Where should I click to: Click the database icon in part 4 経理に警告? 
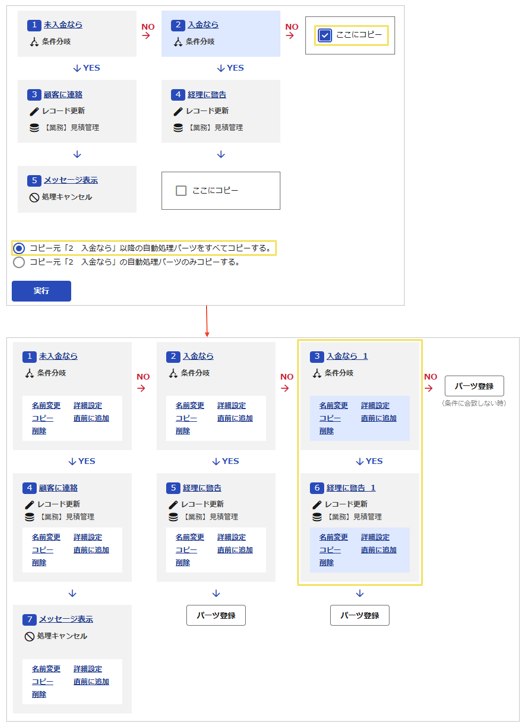pos(178,128)
